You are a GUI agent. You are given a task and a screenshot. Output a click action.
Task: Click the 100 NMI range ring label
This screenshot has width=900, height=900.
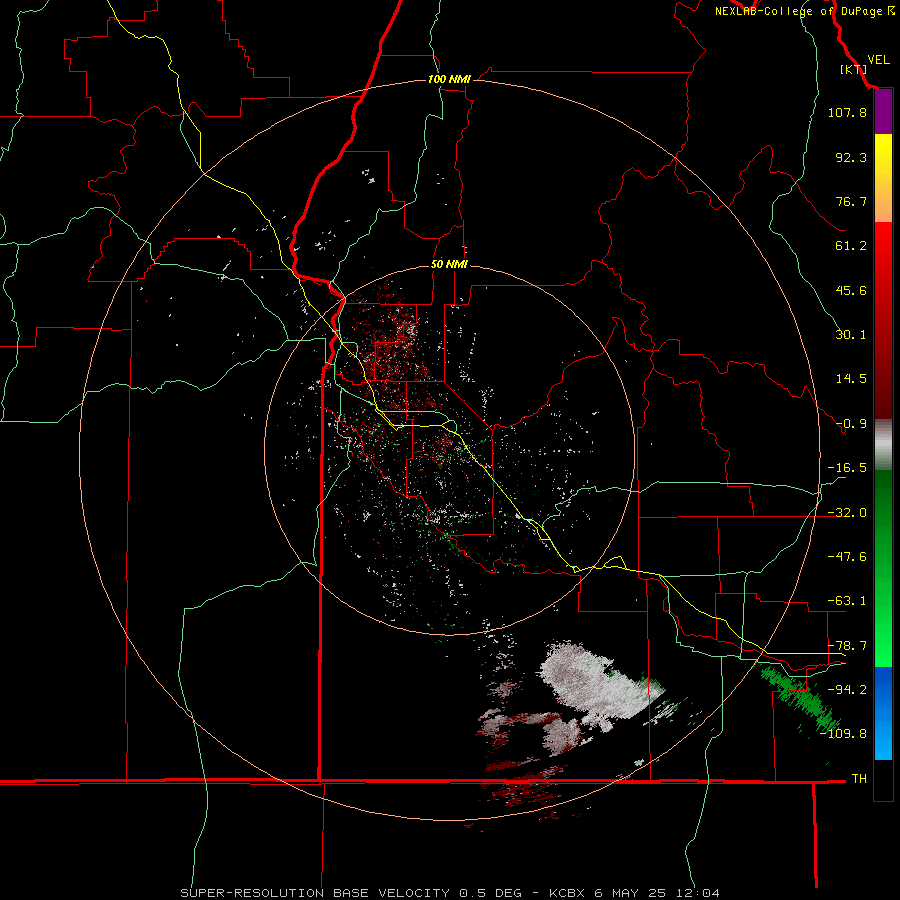pyautogui.click(x=449, y=79)
